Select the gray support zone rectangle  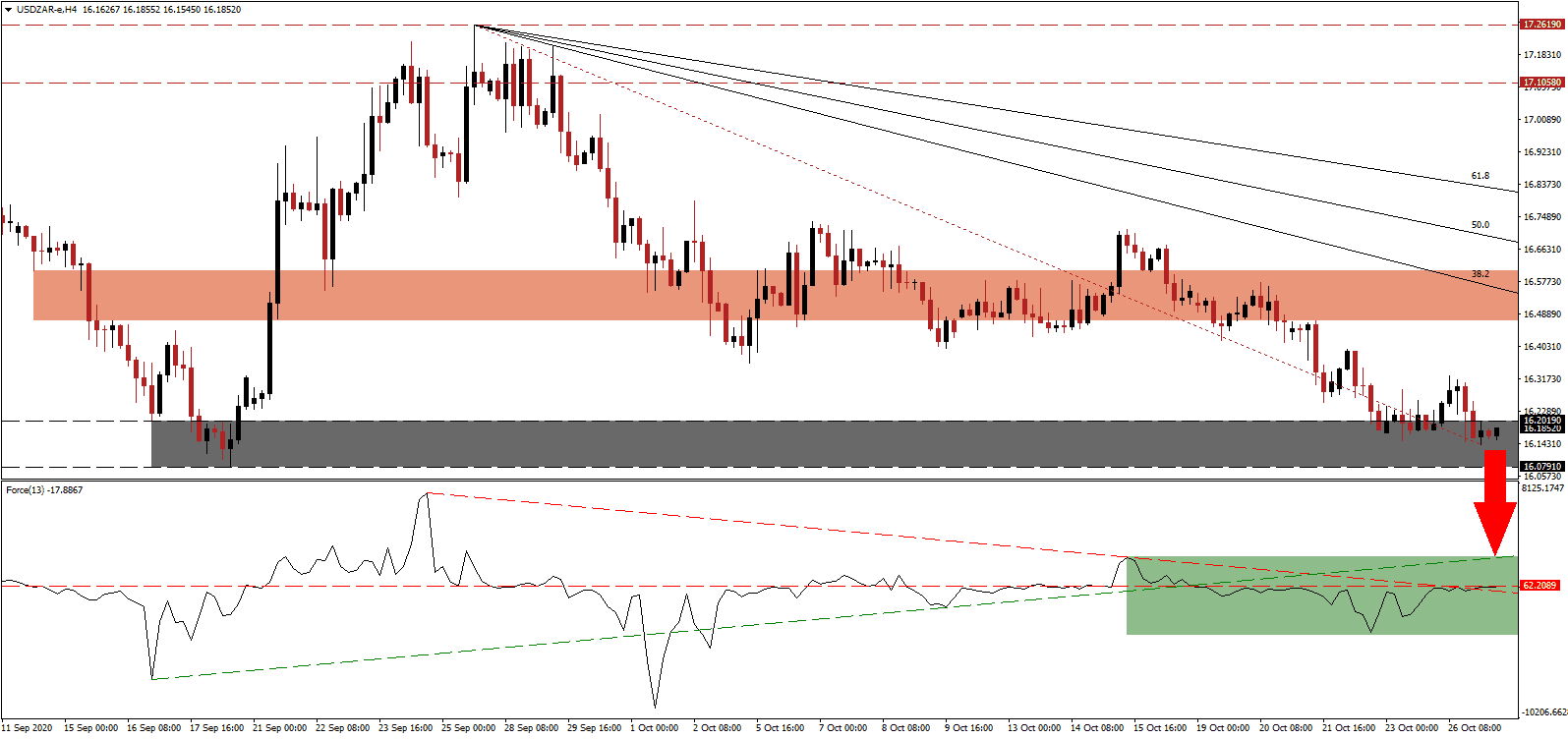tap(786, 444)
